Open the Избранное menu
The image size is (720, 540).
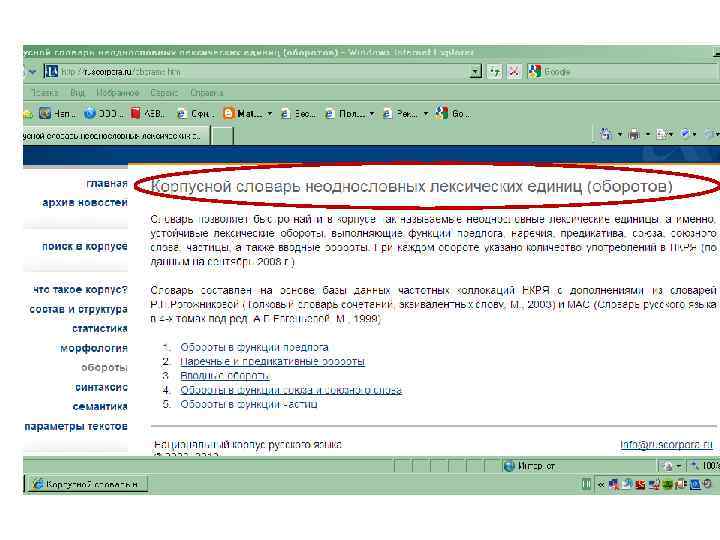pyautogui.click(x=118, y=93)
